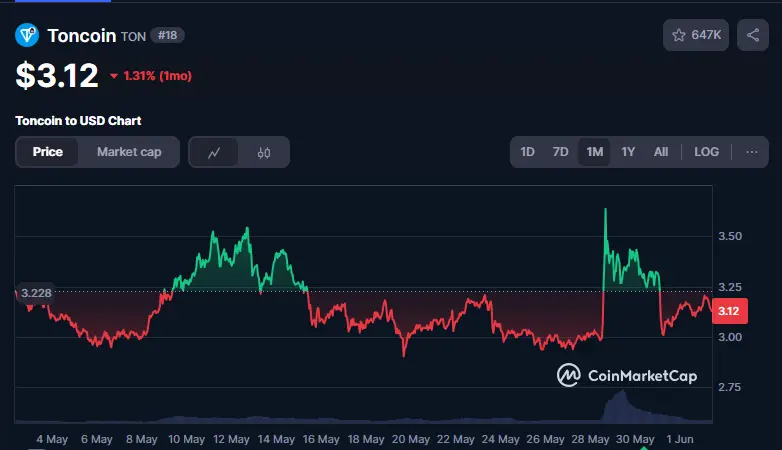Switch to line chart view icon
The width and height of the screenshot is (782, 450).
click(x=214, y=152)
